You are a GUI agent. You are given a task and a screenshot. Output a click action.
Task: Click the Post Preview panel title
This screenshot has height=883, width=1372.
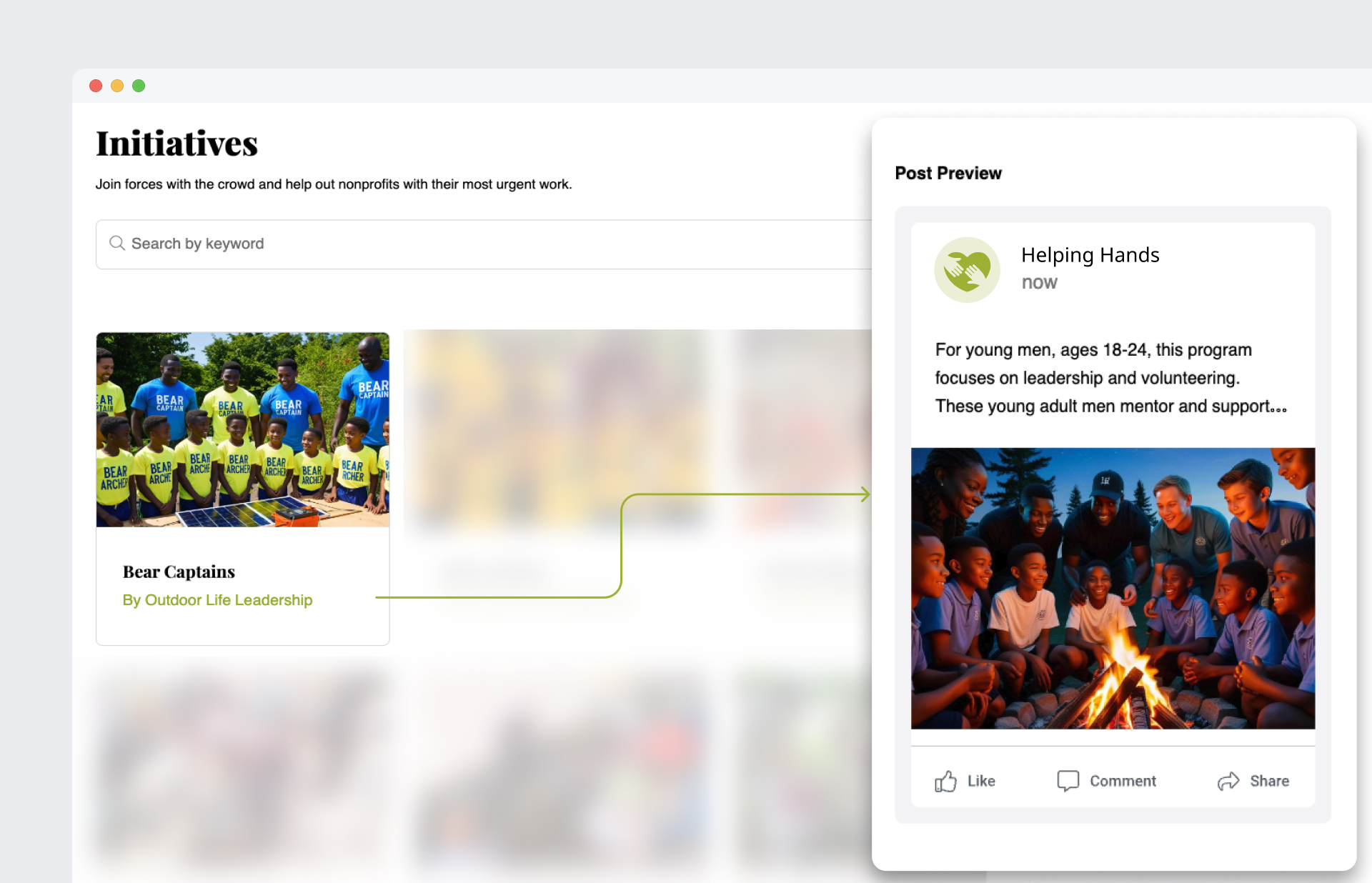click(948, 173)
